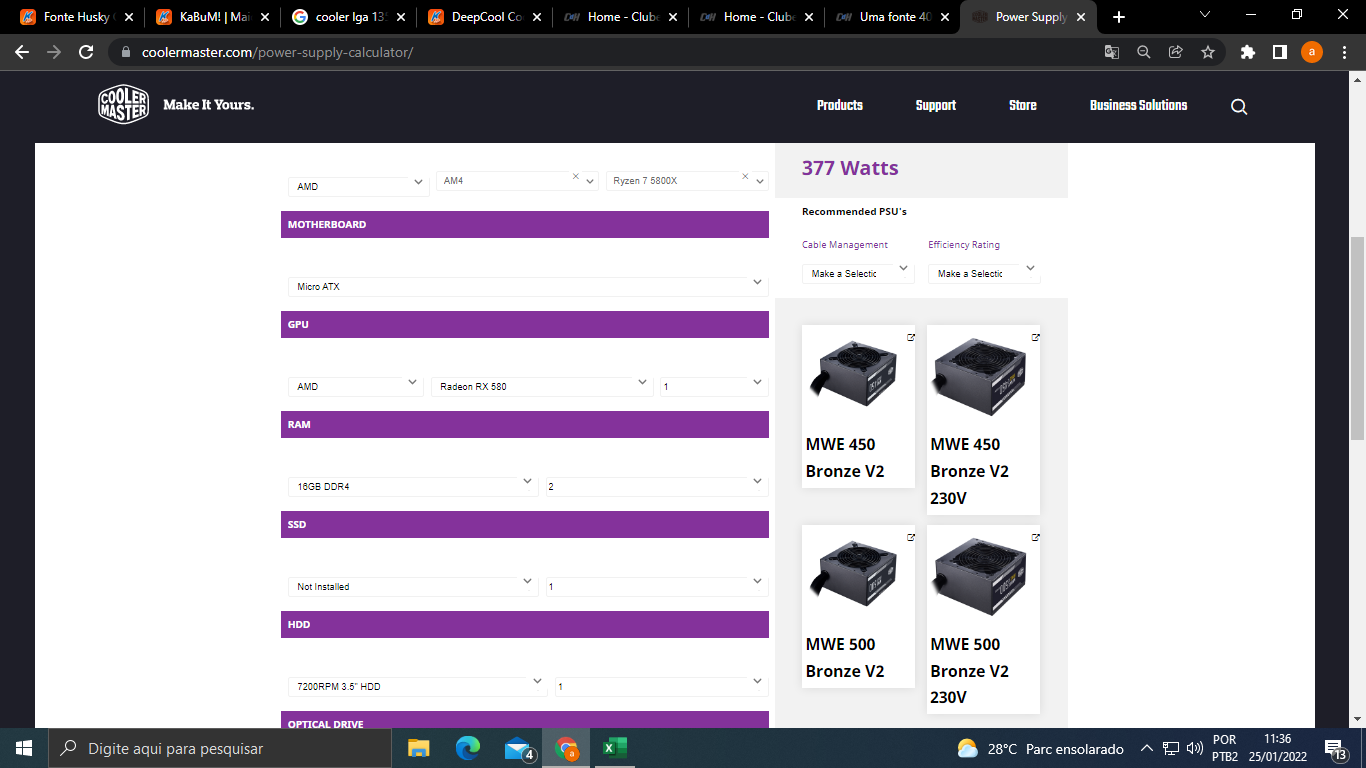Open Mail app from taskbar
The width and height of the screenshot is (1366, 768).
(517, 748)
